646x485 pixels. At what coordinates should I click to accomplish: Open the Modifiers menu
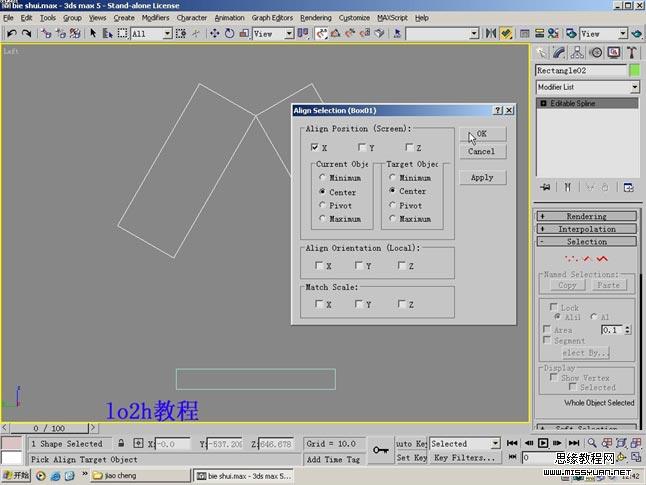coord(155,18)
